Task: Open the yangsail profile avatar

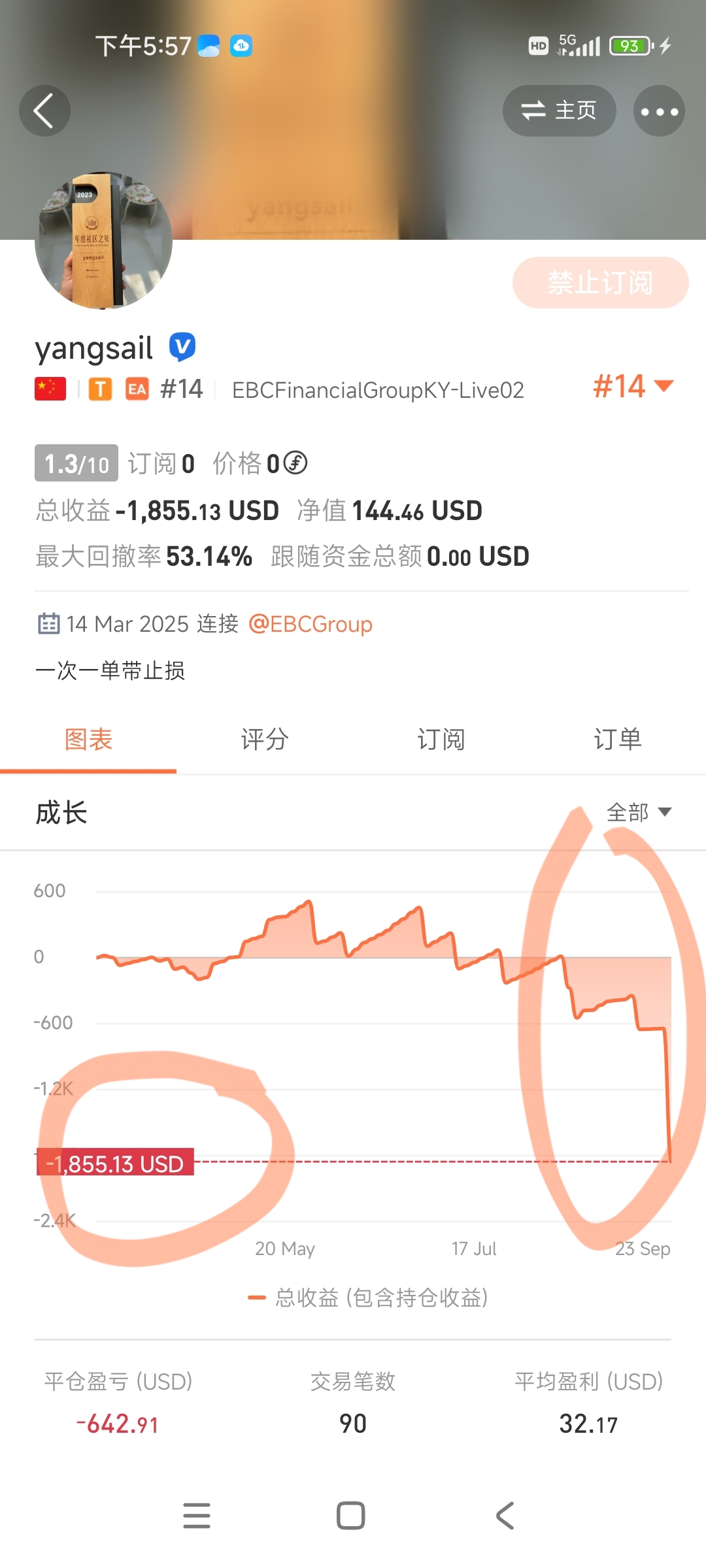Action: coord(103,240)
